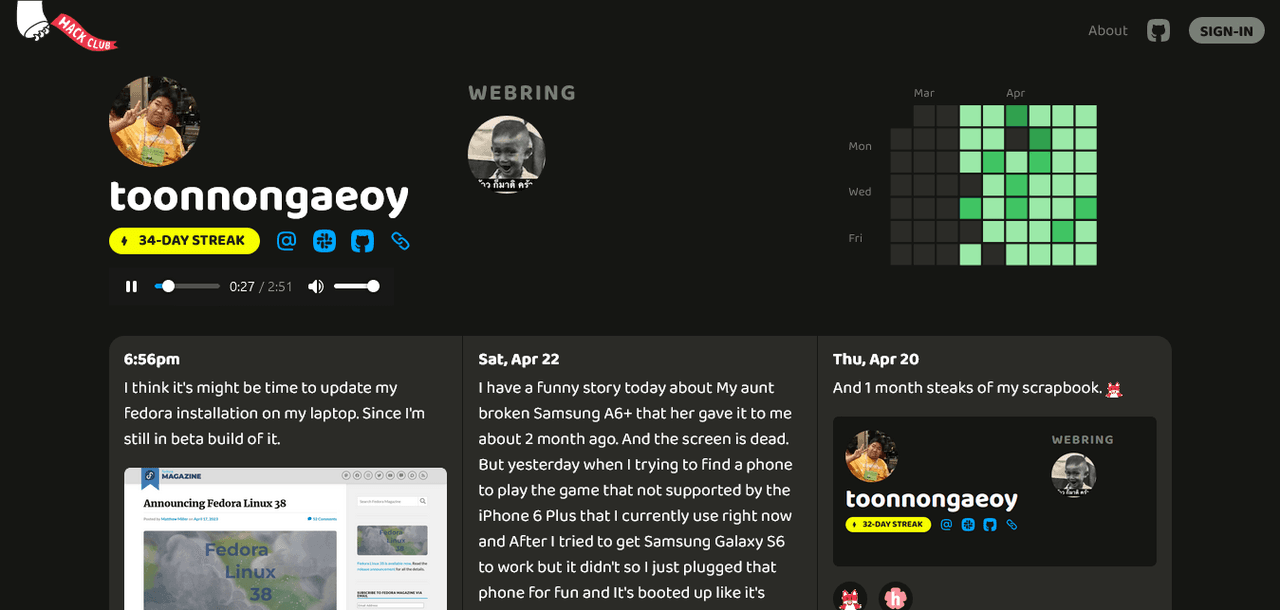Click the pink 'h' reaction button
Viewport: 1280px width, 610px height.
[x=896, y=597]
